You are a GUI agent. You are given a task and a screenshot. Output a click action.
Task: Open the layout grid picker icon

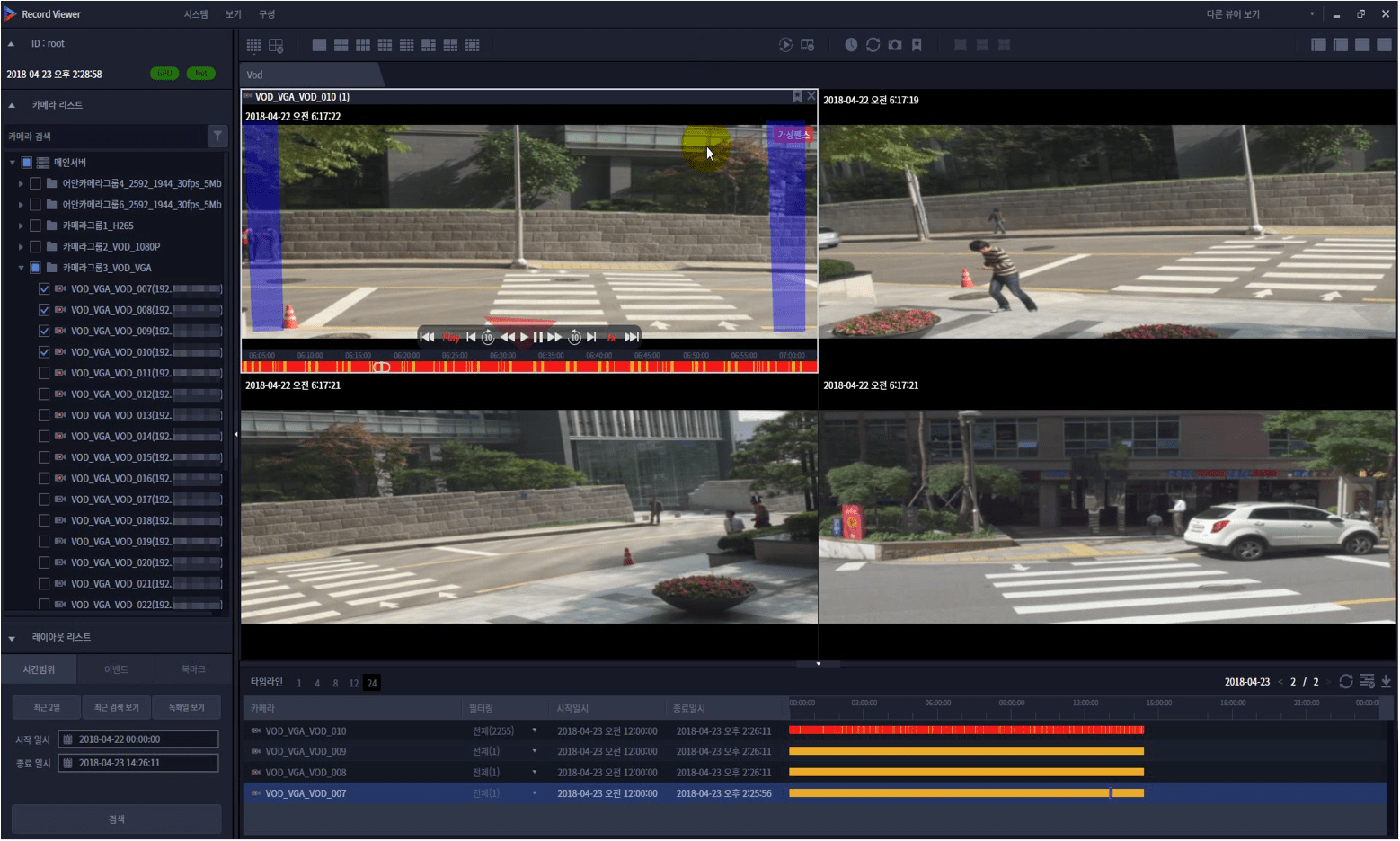pyautogui.click(x=253, y=45)
